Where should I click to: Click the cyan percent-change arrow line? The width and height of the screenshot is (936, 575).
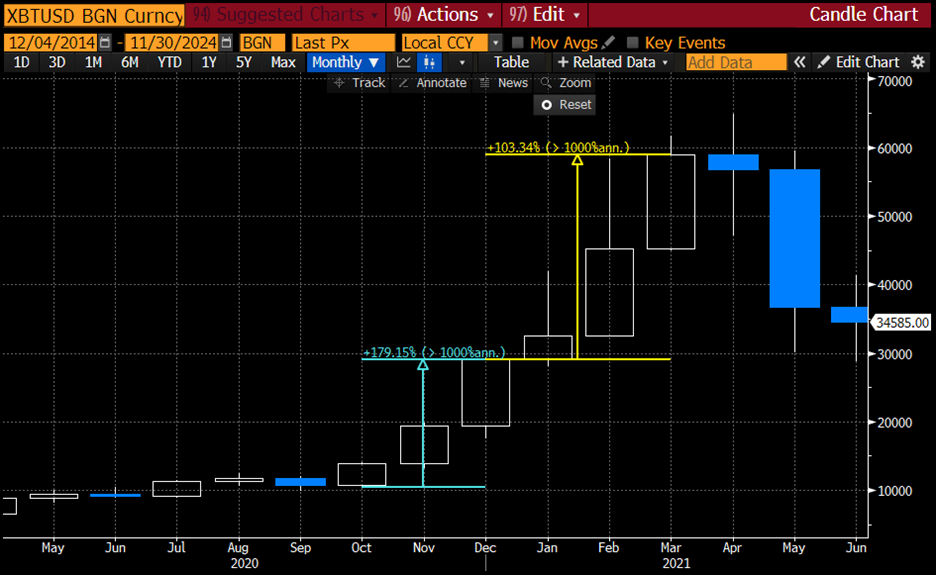tap(423, 423)
